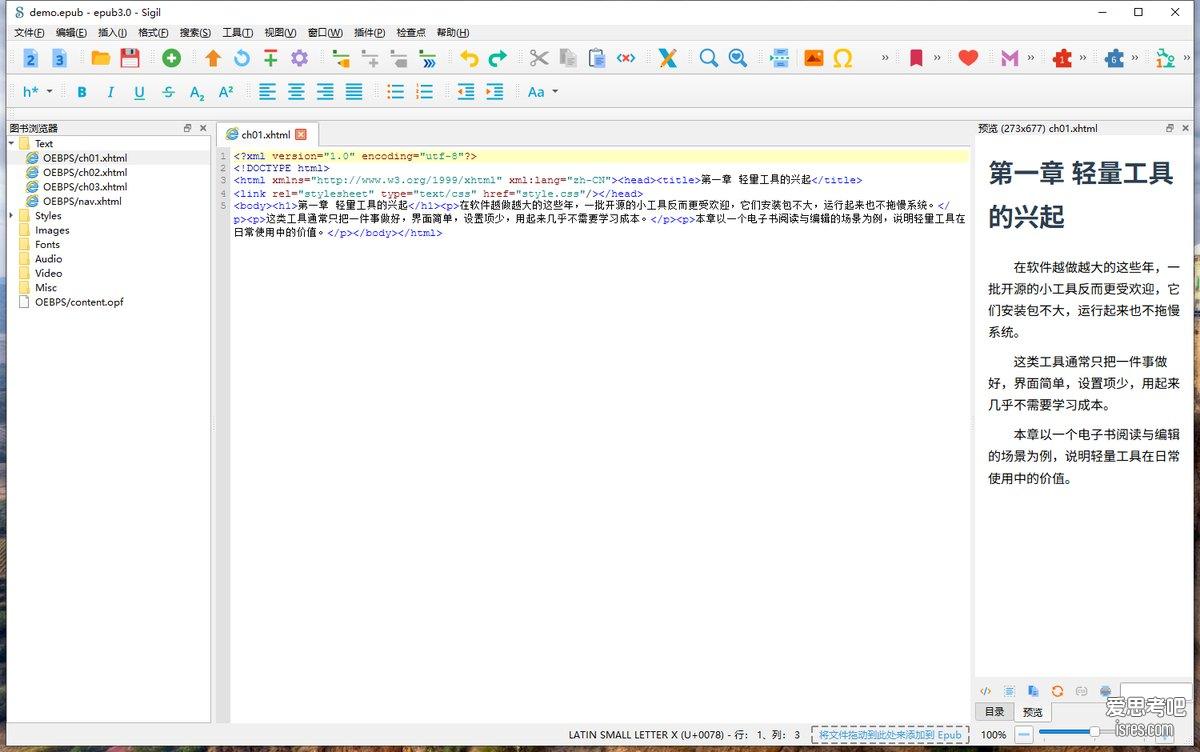Click the drop files to Epub area
This screenshot has width=1200, height=752.
tap(890, 734)
